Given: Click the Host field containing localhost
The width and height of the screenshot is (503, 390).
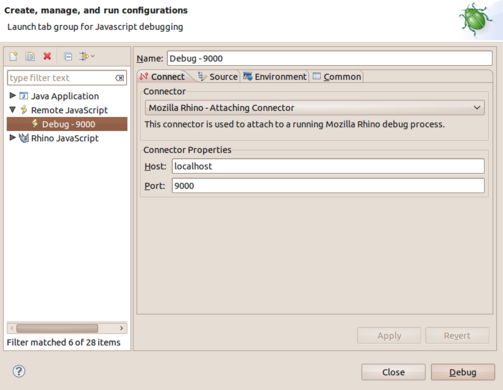Looking at the screenshot, I should click(x=328, y=166).
